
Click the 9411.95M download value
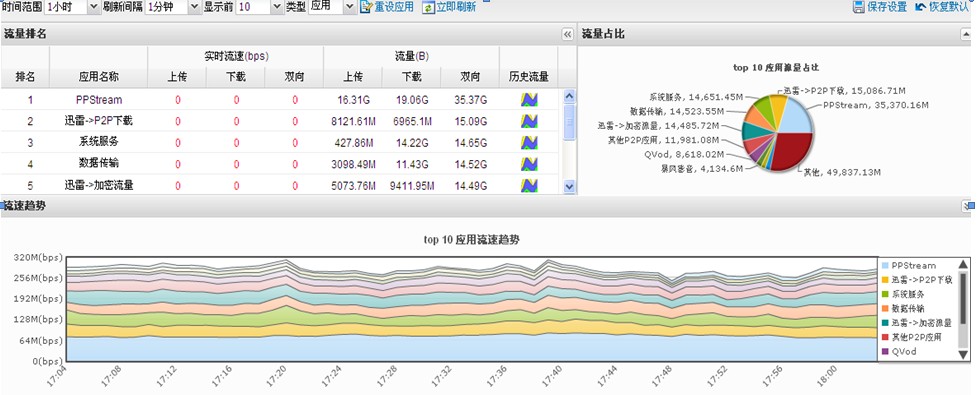tap(411, 185)
